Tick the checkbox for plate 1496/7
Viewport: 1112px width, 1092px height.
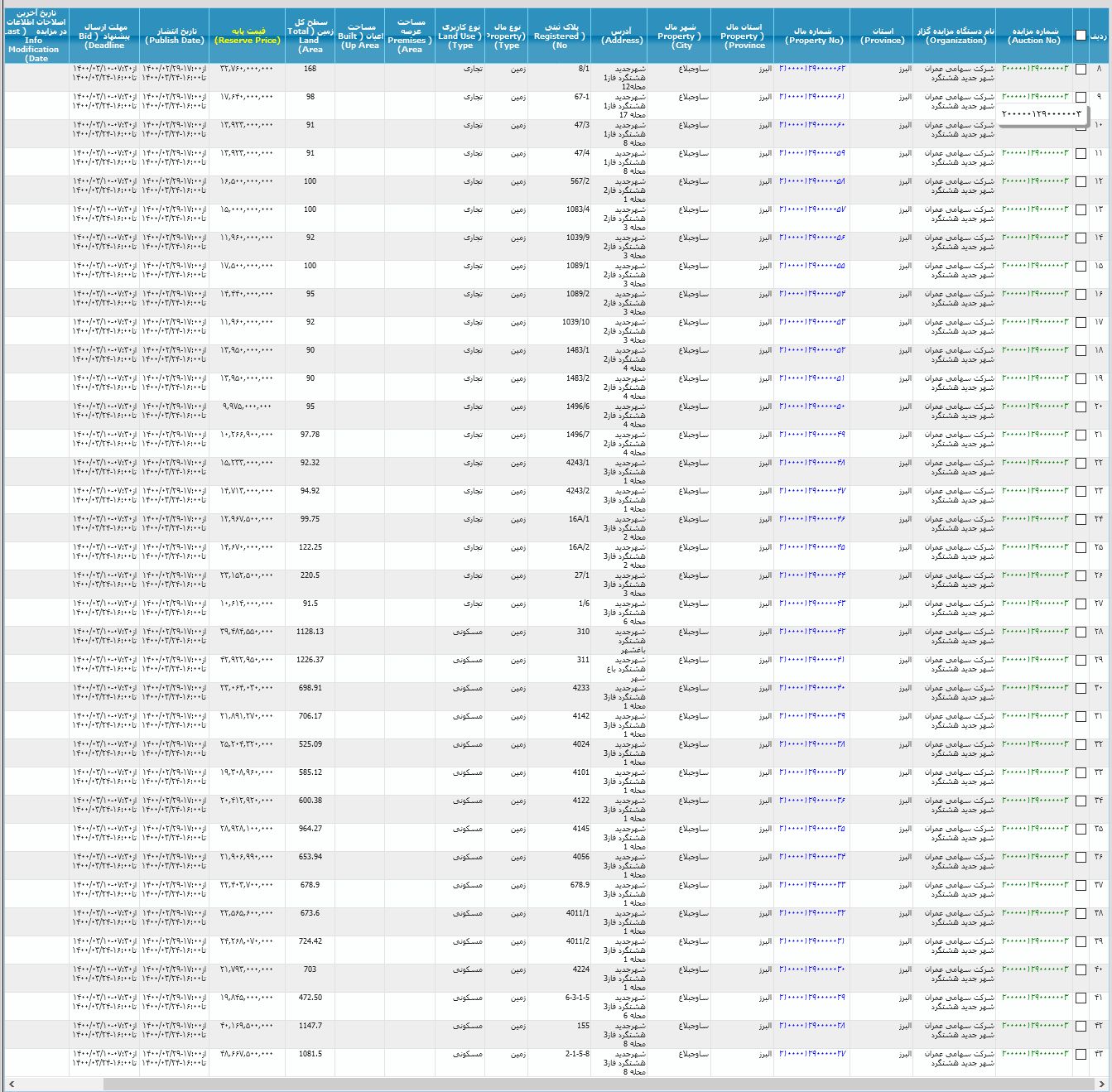click(x=1081, y=435)
